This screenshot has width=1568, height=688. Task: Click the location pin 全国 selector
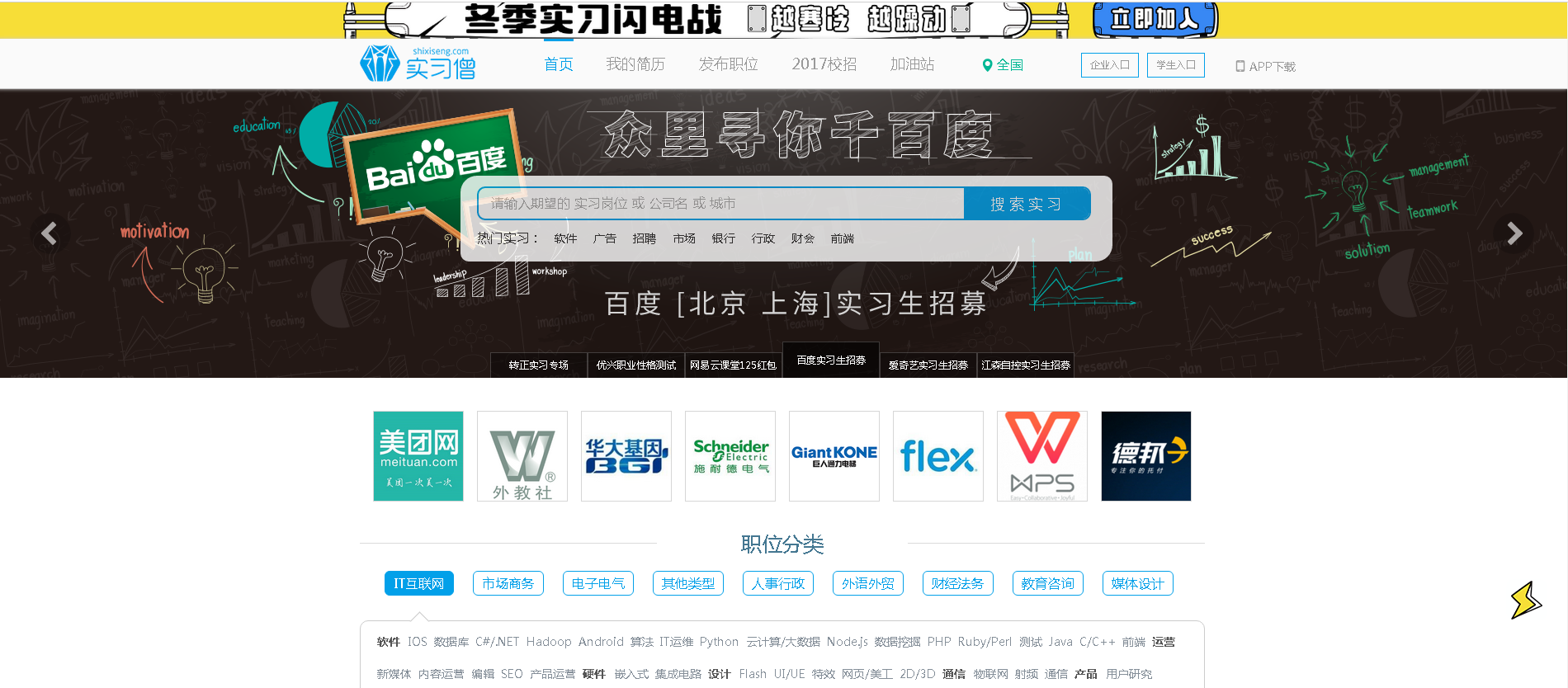(1003, 65)
